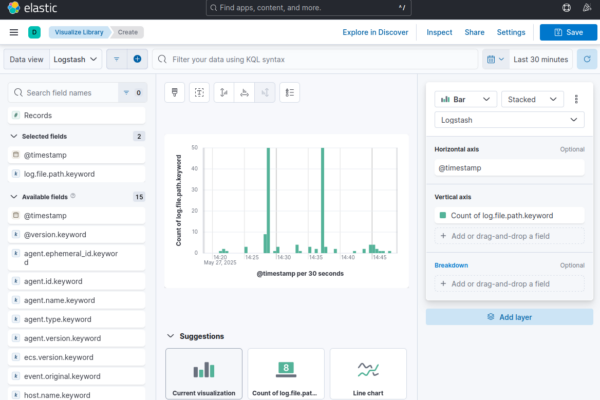Open the Inspect menu item
This screenshot has width=600, height=400.
(439, 32)
